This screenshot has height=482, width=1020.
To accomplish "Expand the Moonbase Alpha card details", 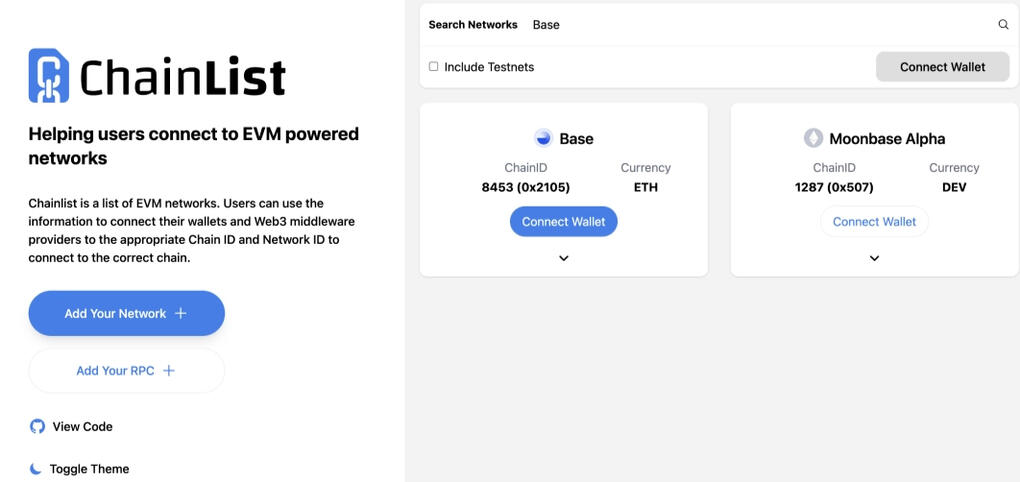I will coord(874,258).
